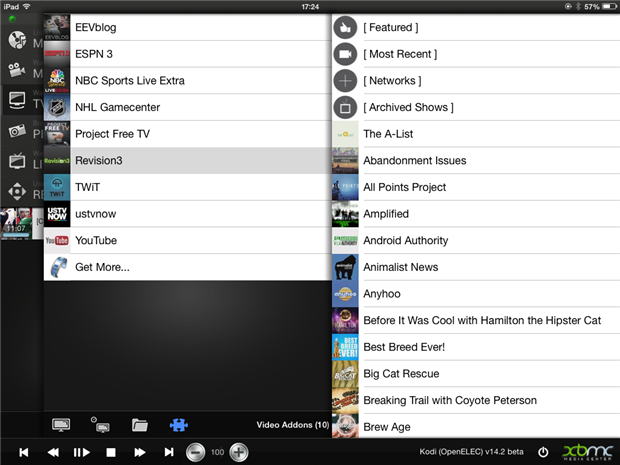Tap the TV Archived Shows icon
Screen dimensions: 620x465
[x=345, y=107]
